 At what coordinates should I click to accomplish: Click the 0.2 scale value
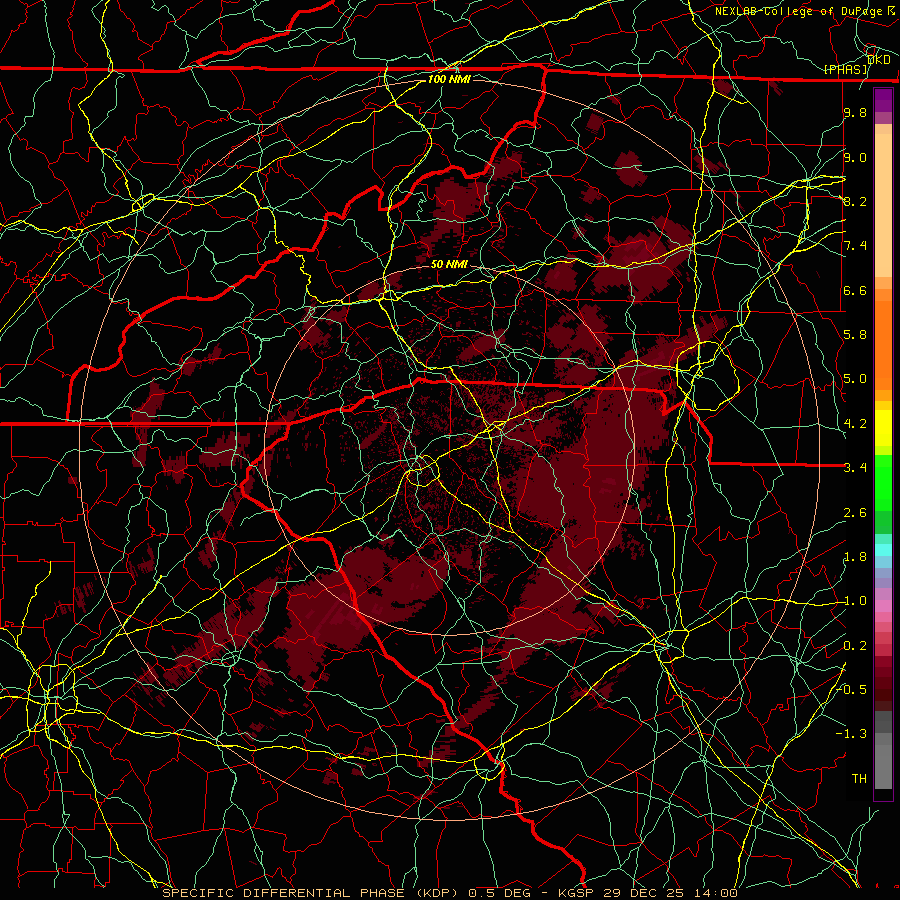coord(855,646)
